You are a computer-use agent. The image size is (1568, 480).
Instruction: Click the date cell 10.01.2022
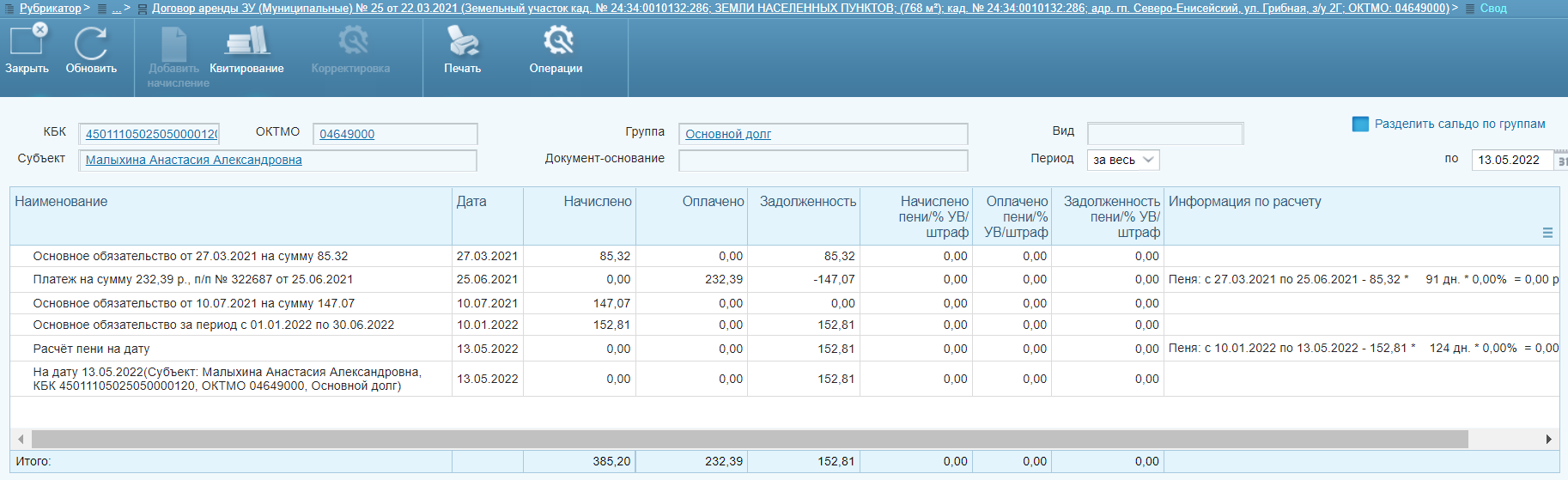tap(488, 325)
